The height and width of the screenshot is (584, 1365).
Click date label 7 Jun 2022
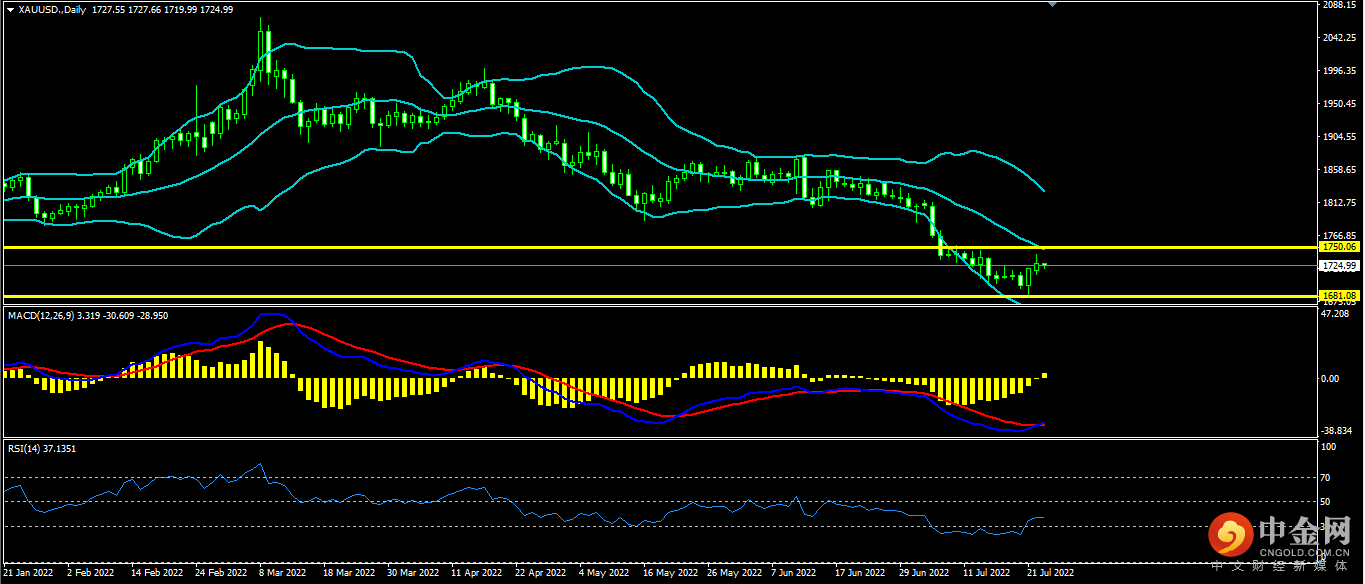[x=795, y=574]
